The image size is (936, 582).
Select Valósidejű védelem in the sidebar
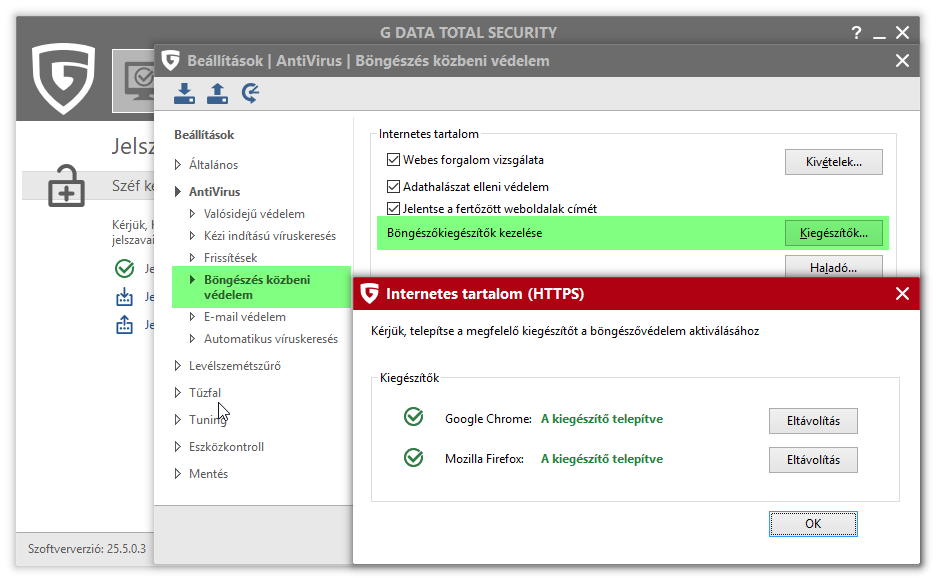click(x=254, y=214)
